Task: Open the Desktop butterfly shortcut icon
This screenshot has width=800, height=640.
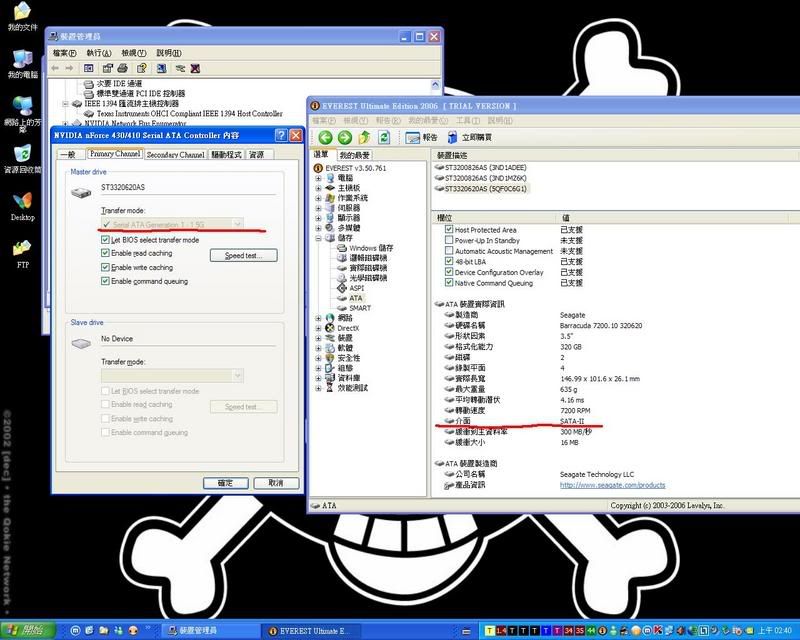Action: 22,207
